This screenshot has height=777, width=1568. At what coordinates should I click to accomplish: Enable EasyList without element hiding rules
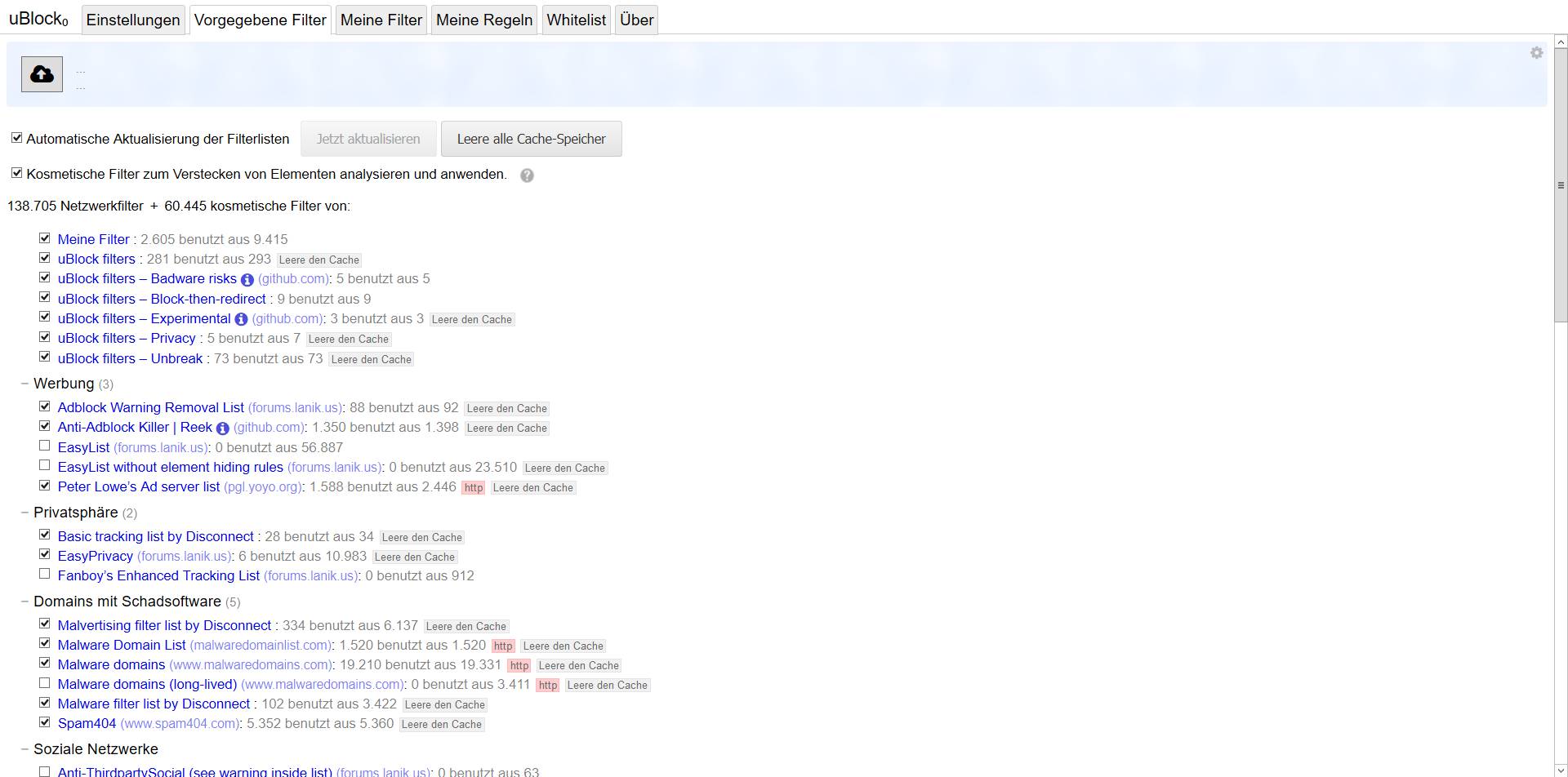(x=45, y=465)
